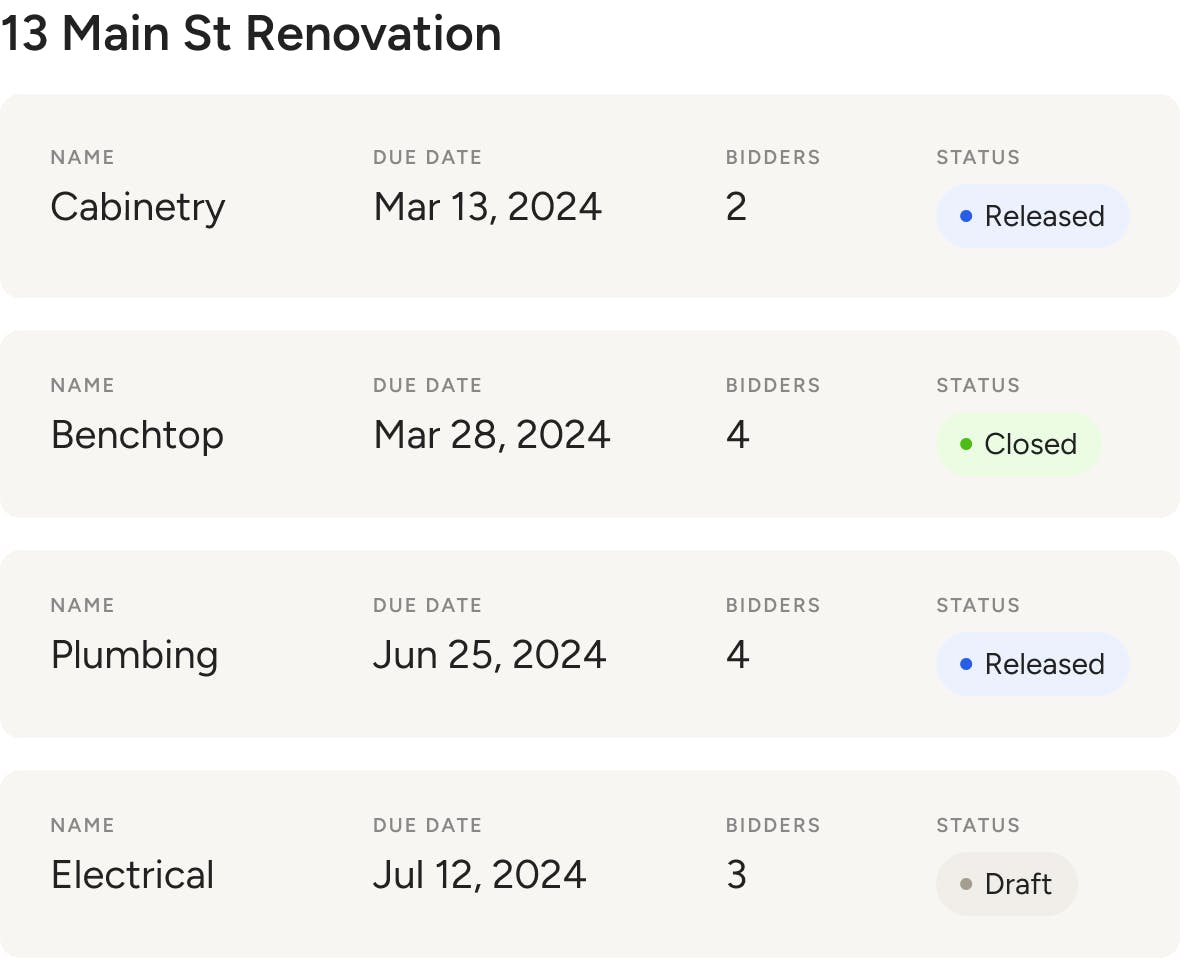Screen dimensions: 1180x960
Task: Open the Benchtop bid package
Action: click(137, 435)
